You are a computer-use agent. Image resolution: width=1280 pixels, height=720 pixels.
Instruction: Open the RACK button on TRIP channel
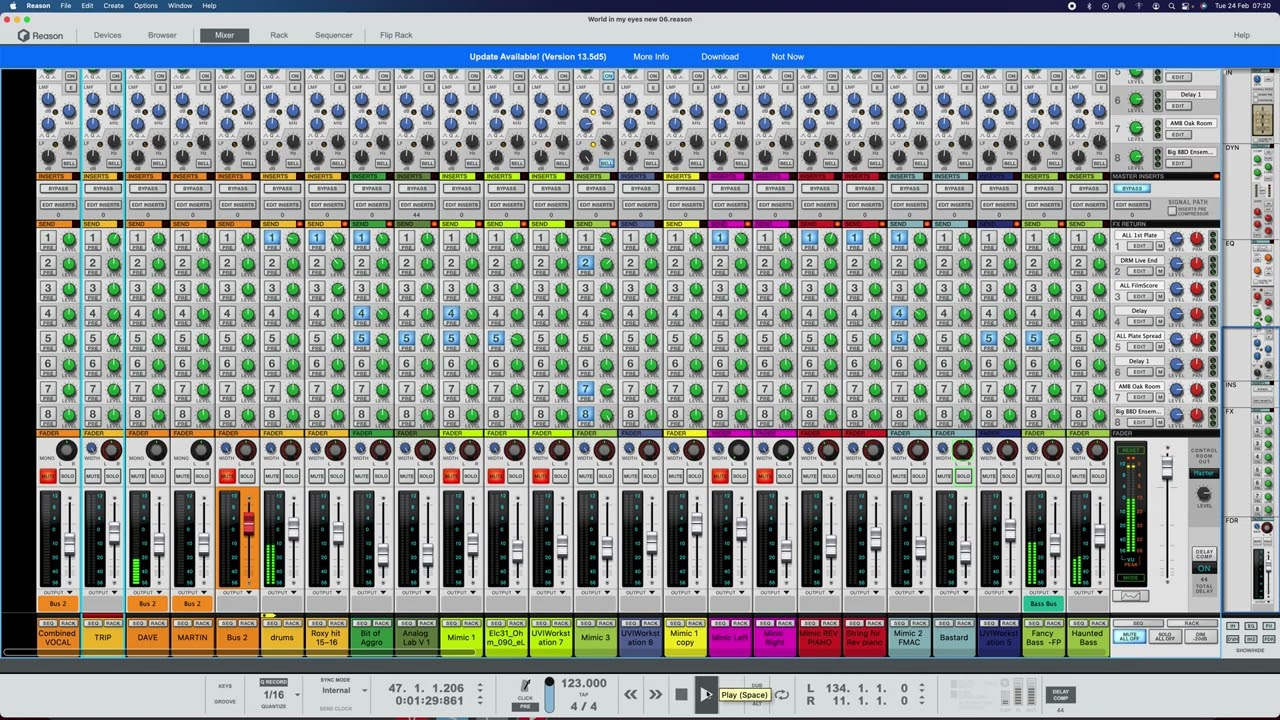113,623
